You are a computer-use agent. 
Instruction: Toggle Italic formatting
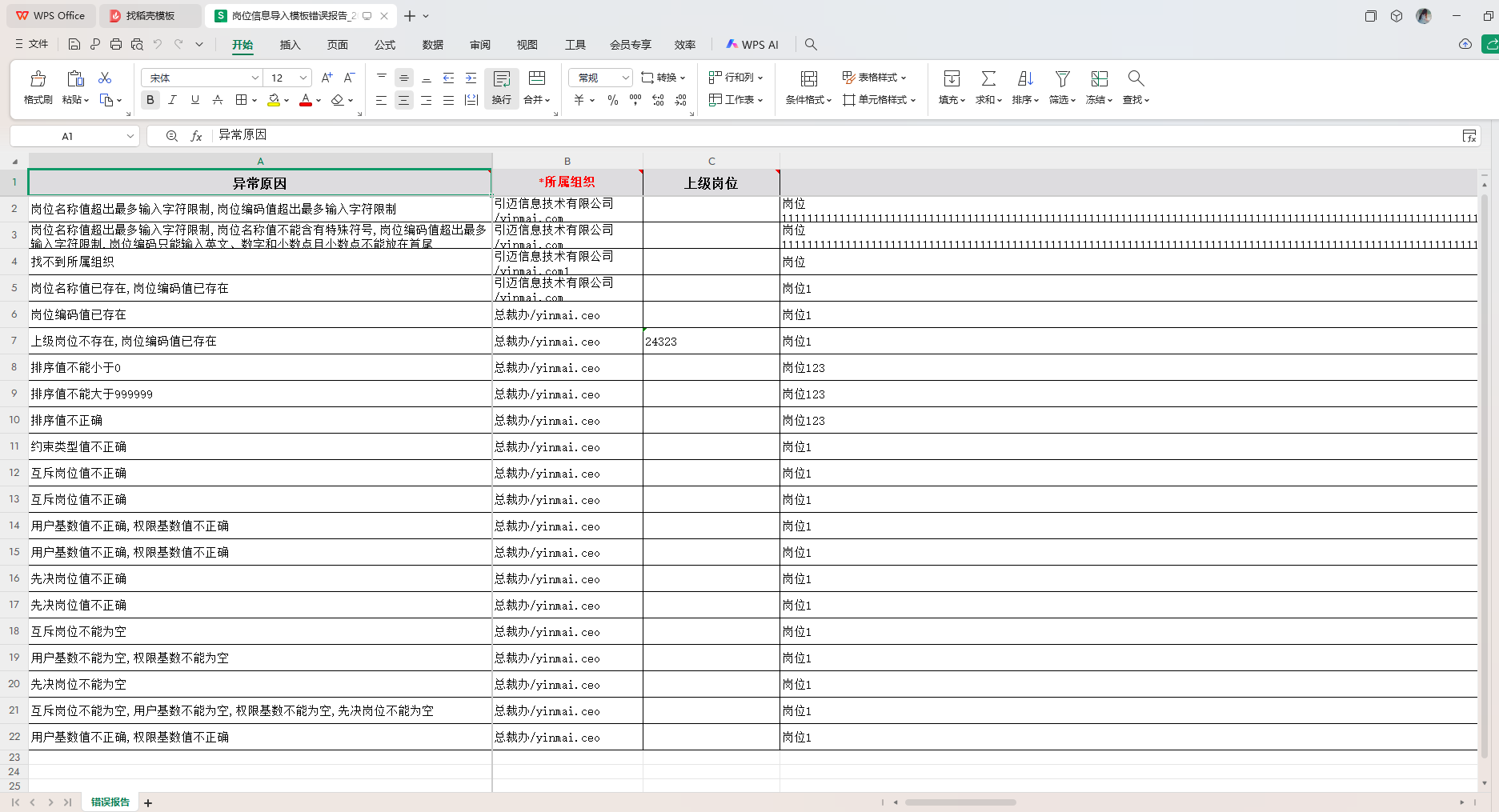tap(172, 100)
